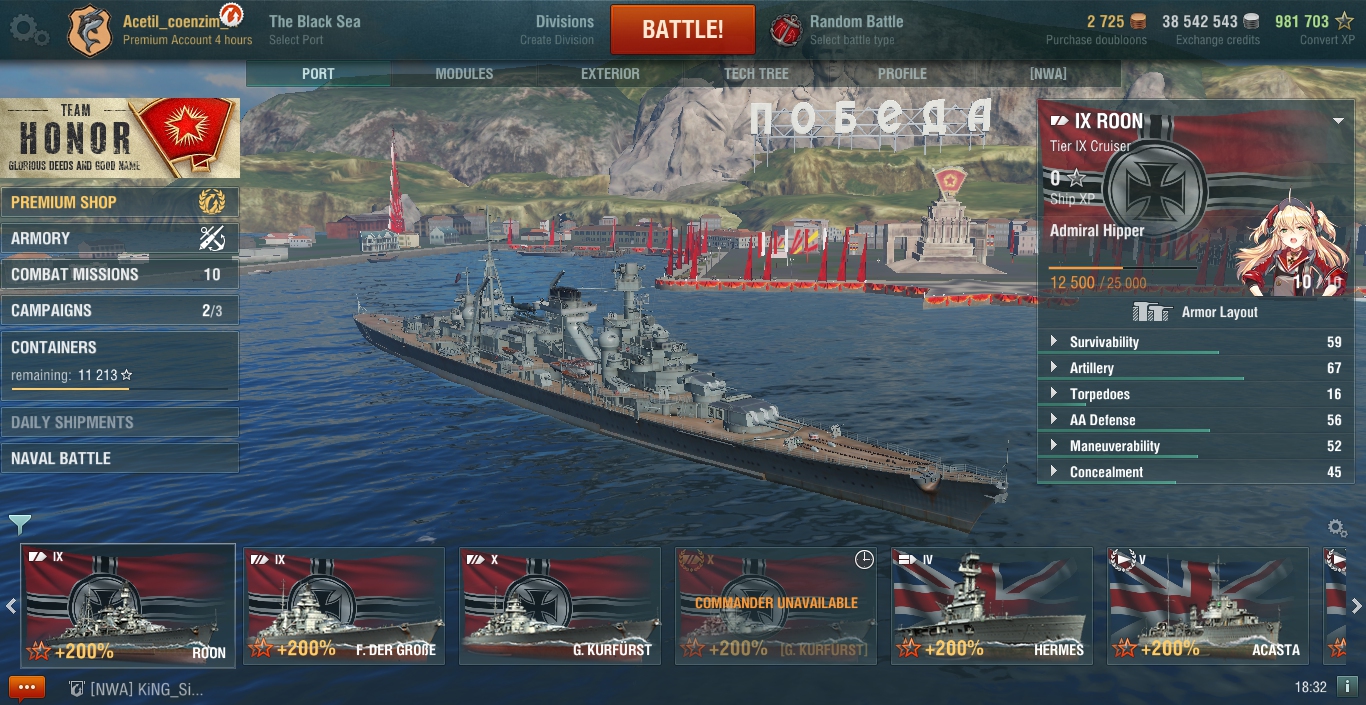Click the info icon near clock

(x=1348, y=687)
